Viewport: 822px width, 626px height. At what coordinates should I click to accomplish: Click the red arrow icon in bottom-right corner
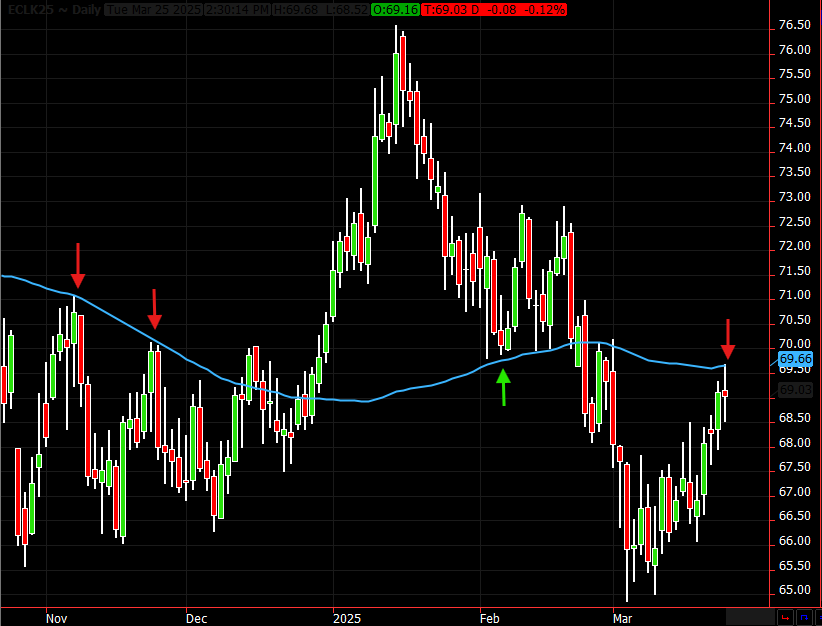[785, 617]
